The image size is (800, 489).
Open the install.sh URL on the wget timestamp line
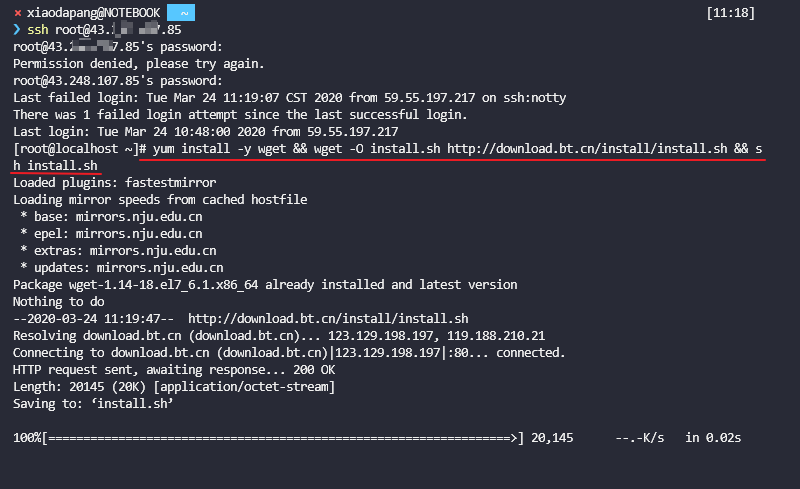point(328,319)
